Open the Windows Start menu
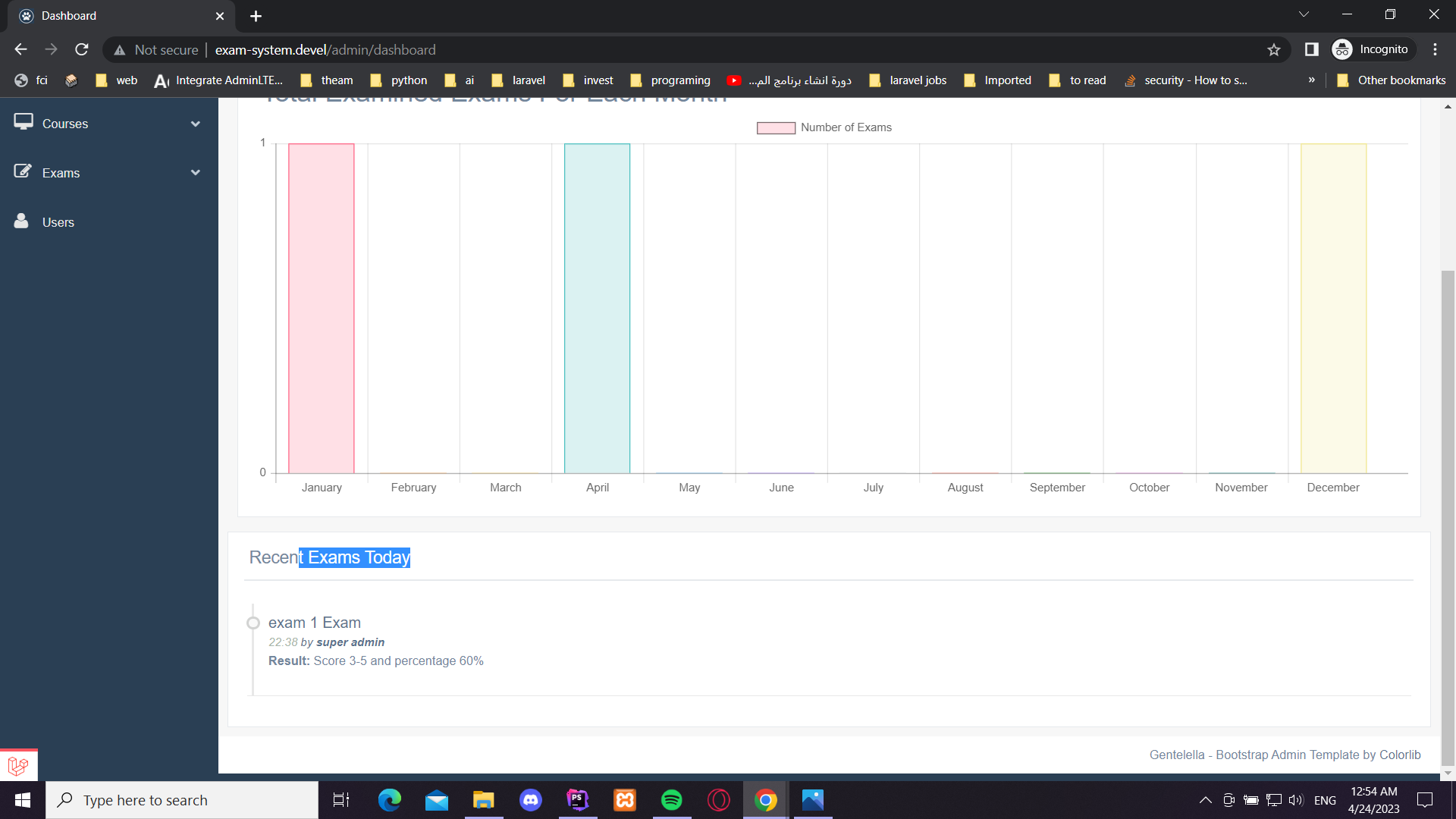The image size is (1456, 819). [x=23, y=800]
